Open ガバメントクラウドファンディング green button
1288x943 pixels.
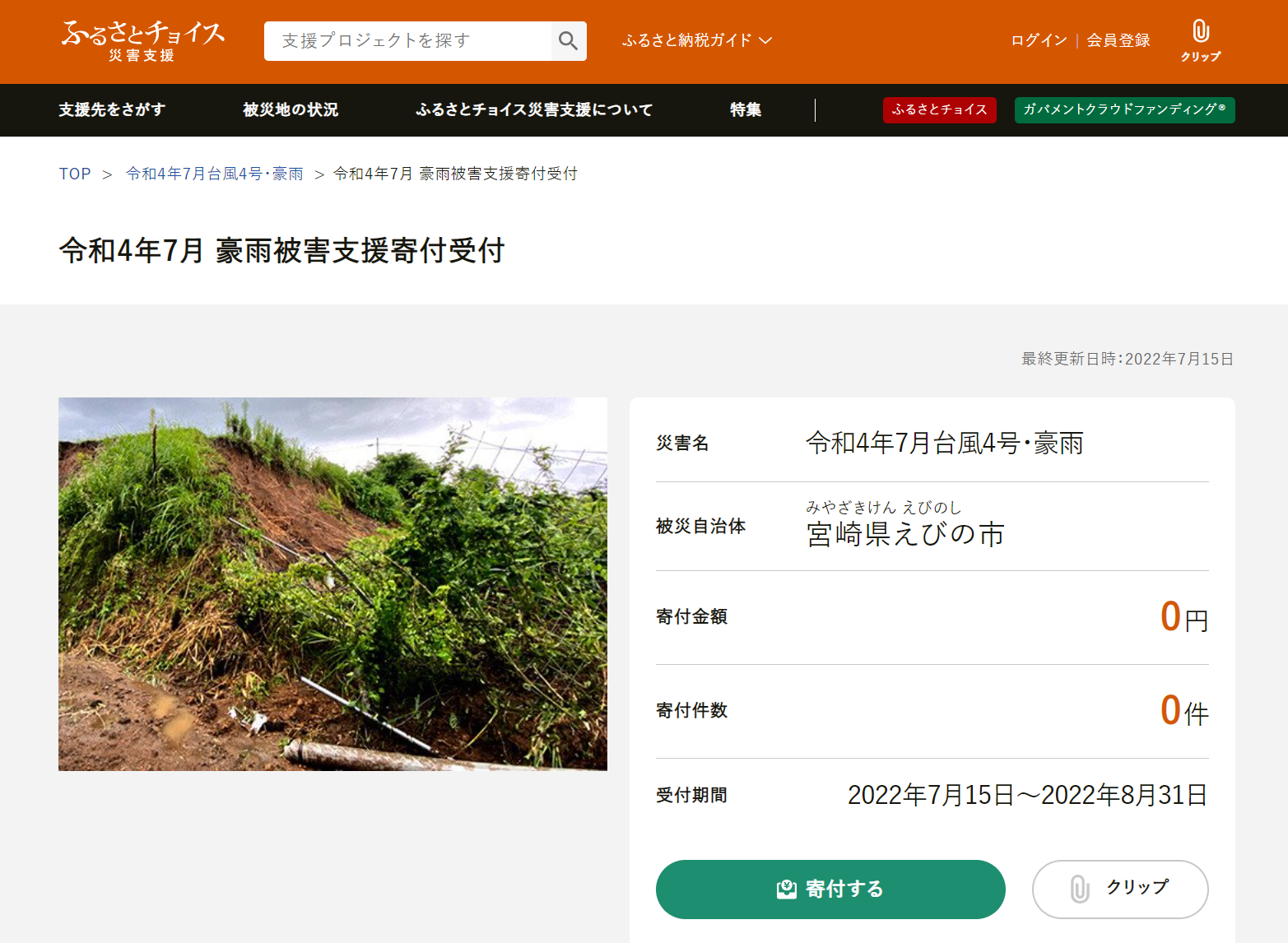point(1124,109)
